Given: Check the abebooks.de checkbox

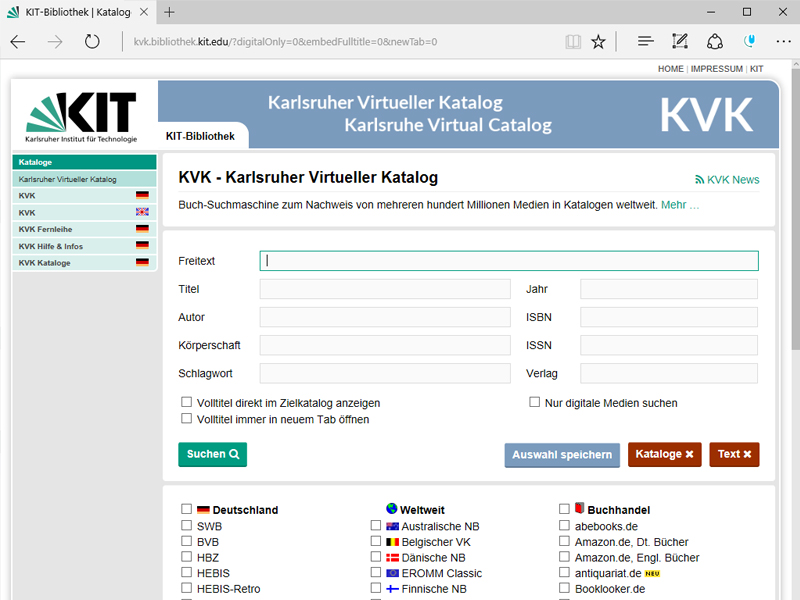Looking at the screenshot, I should pos(564,525).
